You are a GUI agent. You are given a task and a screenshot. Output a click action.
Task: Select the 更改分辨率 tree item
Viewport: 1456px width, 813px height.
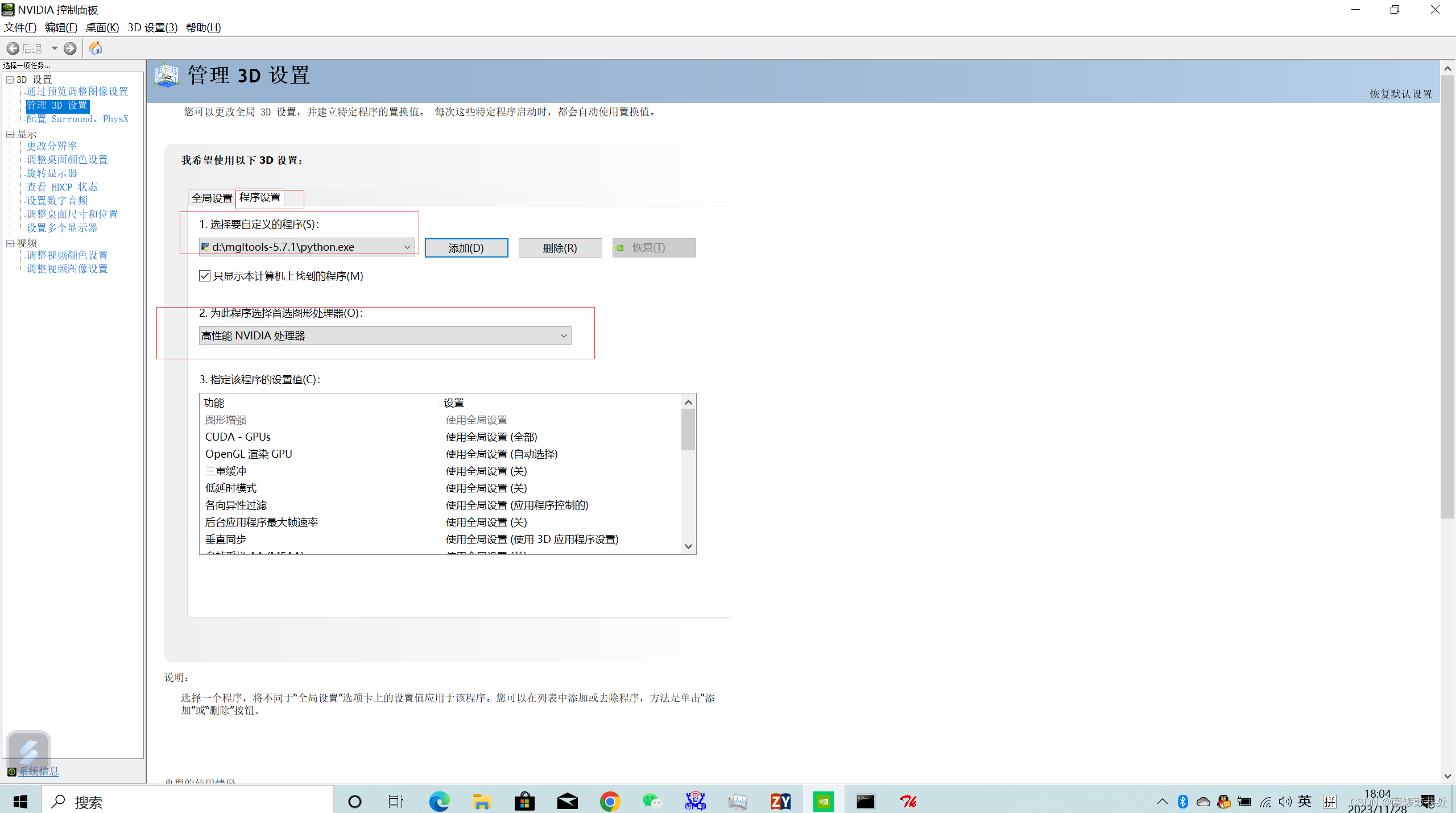[x=52, y=146]
